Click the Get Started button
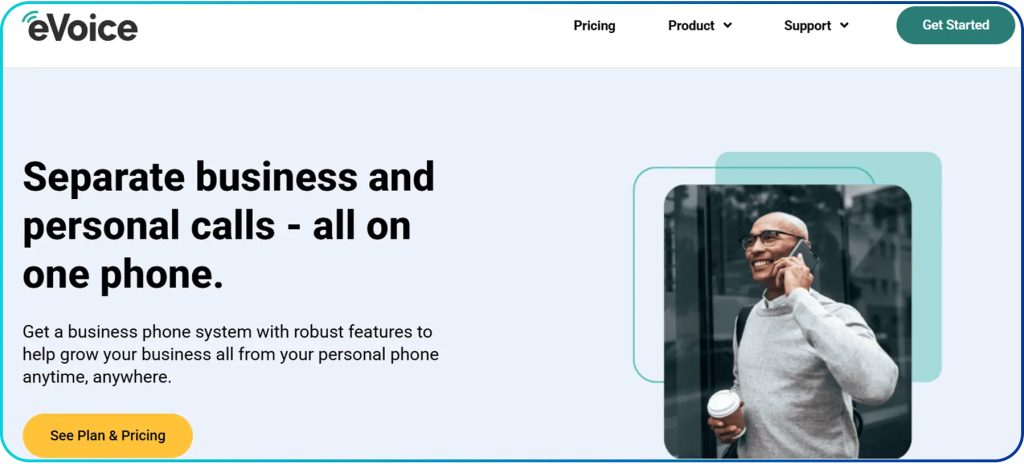Screen dimensions: 1024x468 pos(955,25)
